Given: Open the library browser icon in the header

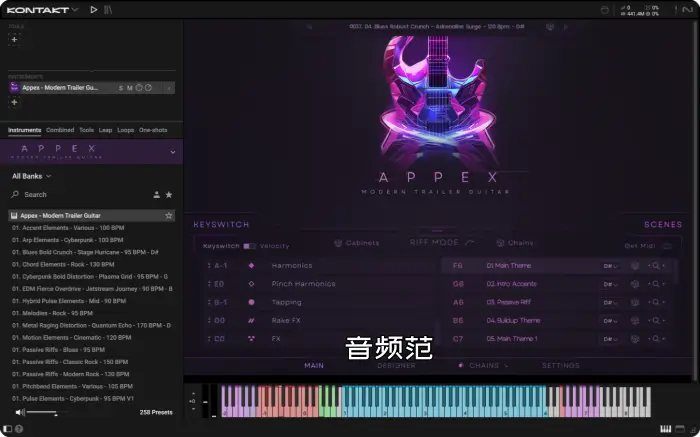Looking at the screenshot, I should pos(108,9).
